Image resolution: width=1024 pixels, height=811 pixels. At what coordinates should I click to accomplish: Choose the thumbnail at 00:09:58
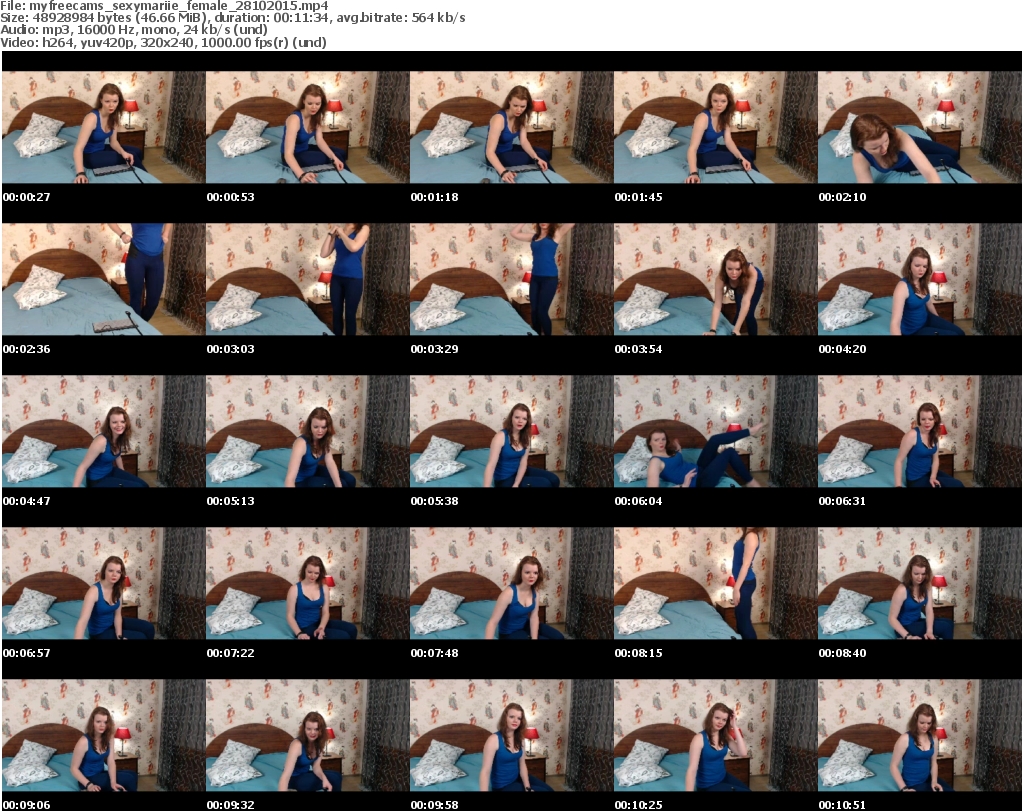[x=511, y=736]
